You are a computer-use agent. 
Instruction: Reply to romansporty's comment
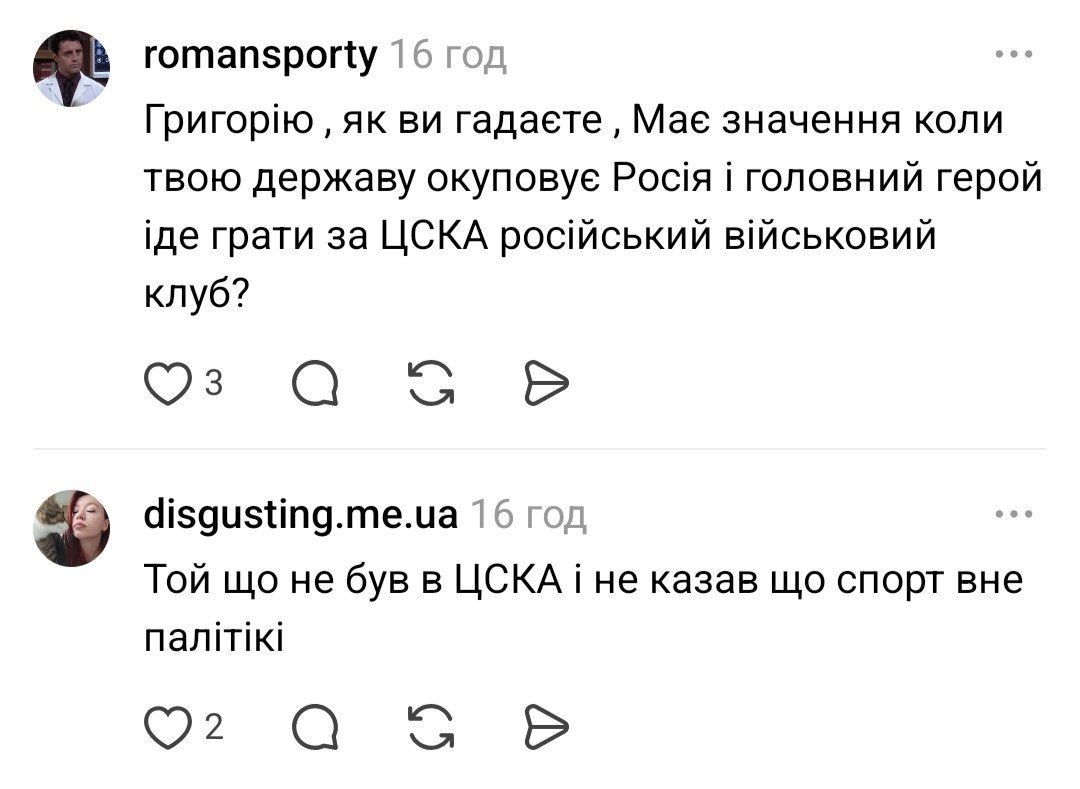click(x=315, y=384)
